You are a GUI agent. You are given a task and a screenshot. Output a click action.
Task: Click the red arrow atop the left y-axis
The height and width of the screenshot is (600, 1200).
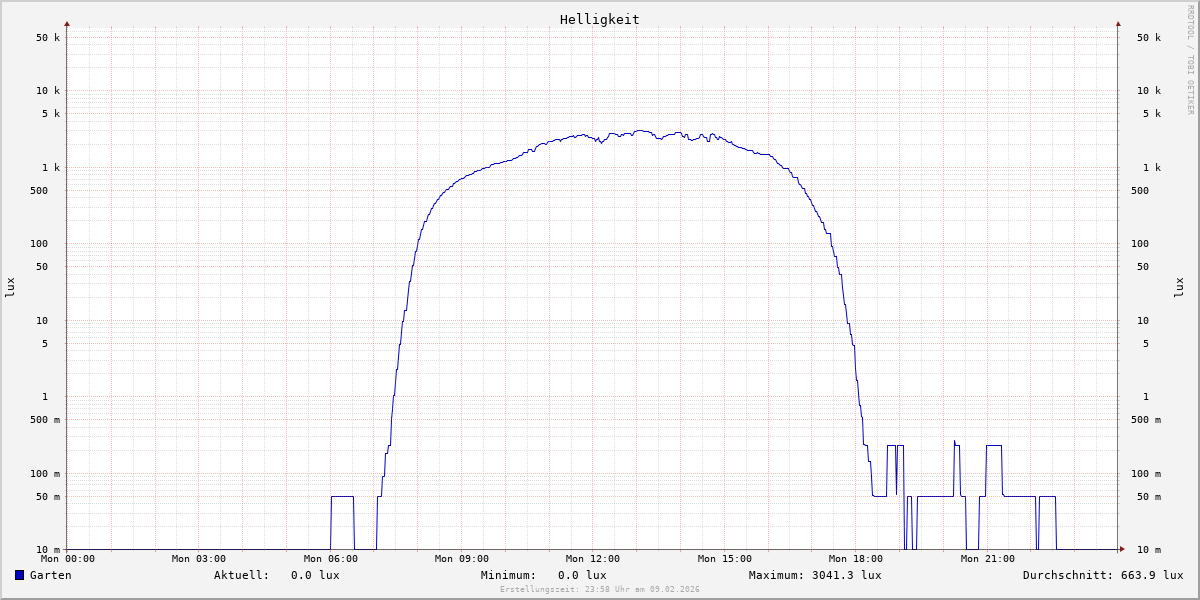(67, 23)
